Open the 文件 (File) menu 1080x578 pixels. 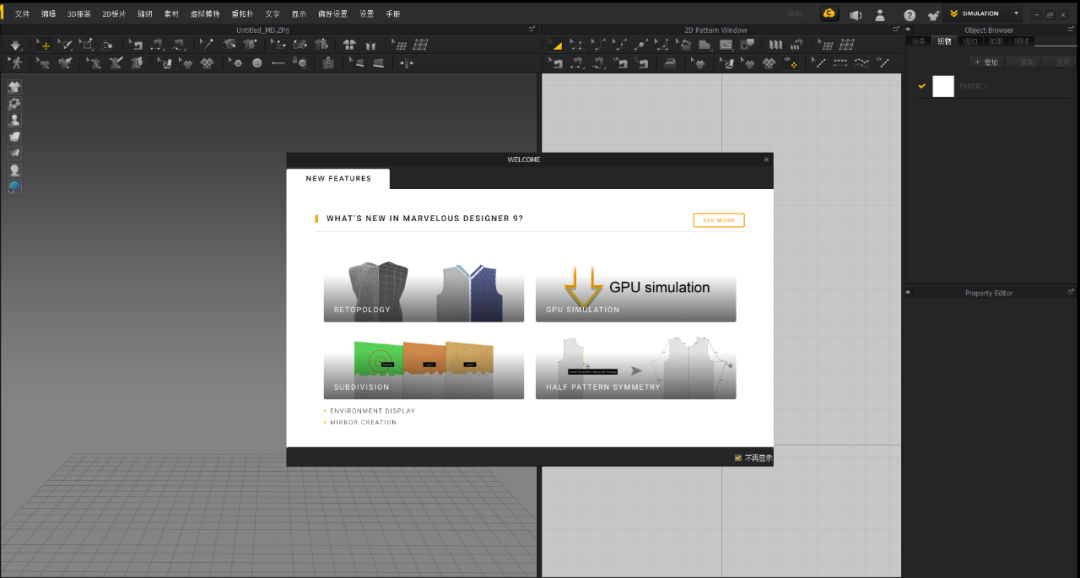pos(22,14)
